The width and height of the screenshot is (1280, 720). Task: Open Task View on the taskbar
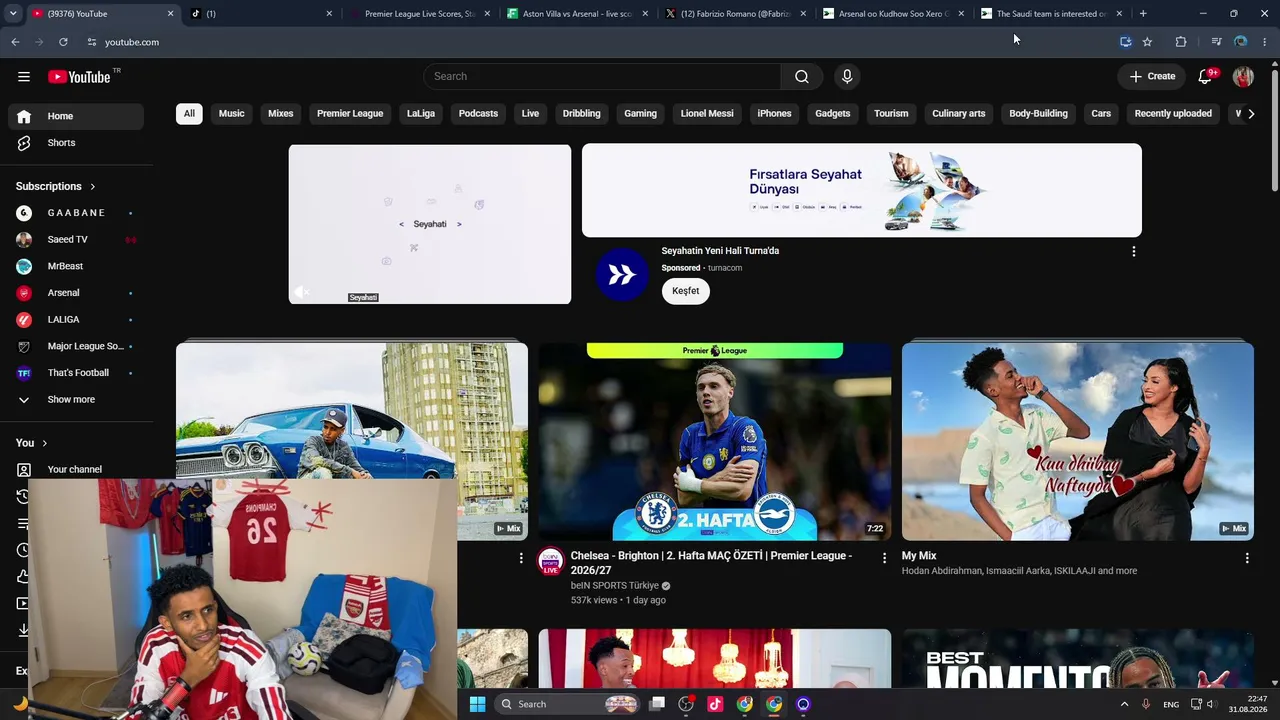[x=657, y=704]
